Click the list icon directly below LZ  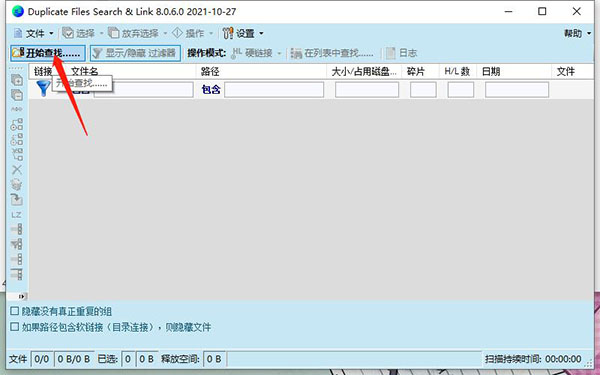[x=16, y=229]
